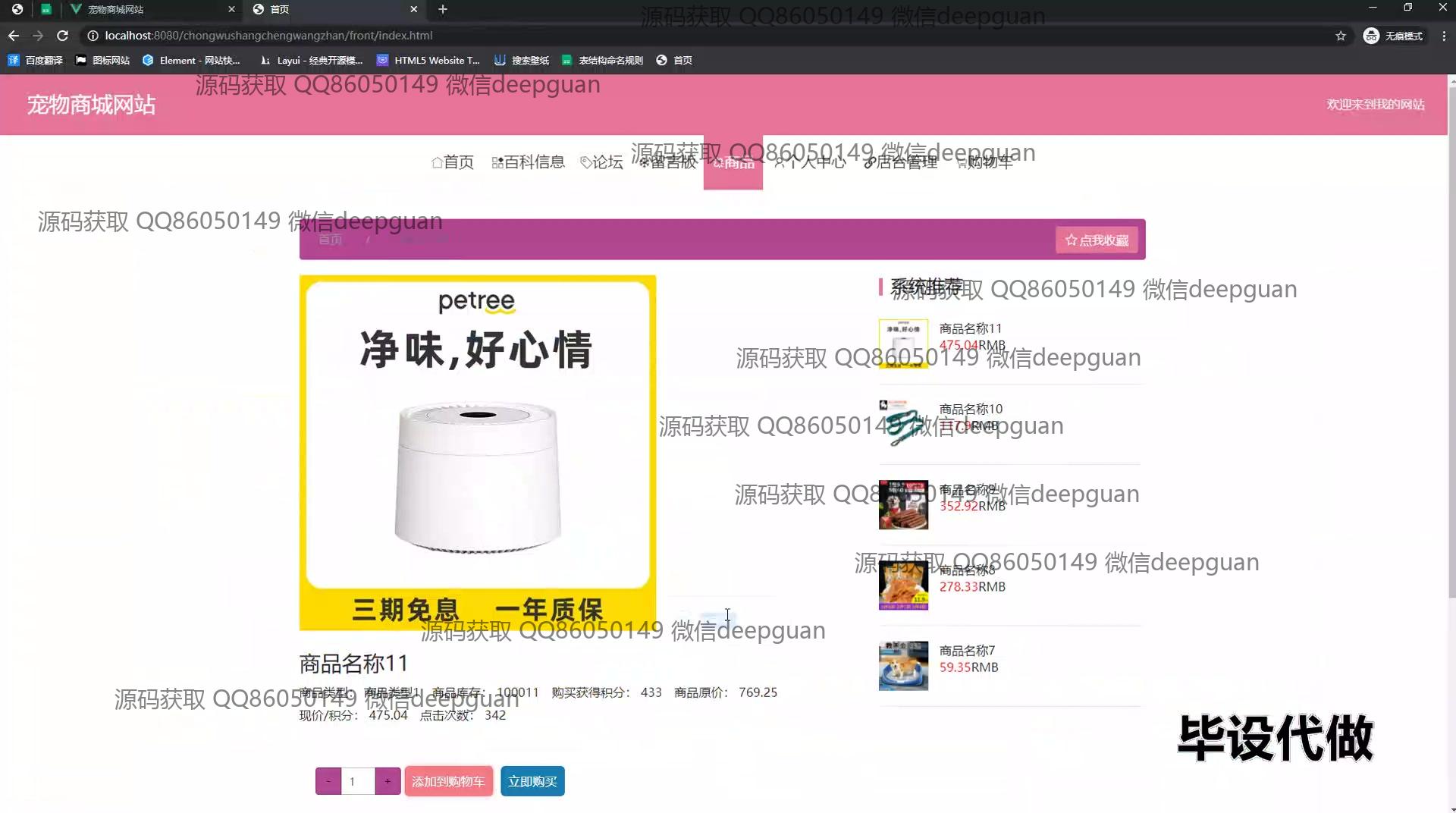This screenshot has height=813, width=1456.
Task: Close the 首页 browser tab
Action: pyautogui.click(x=414, y=9)
